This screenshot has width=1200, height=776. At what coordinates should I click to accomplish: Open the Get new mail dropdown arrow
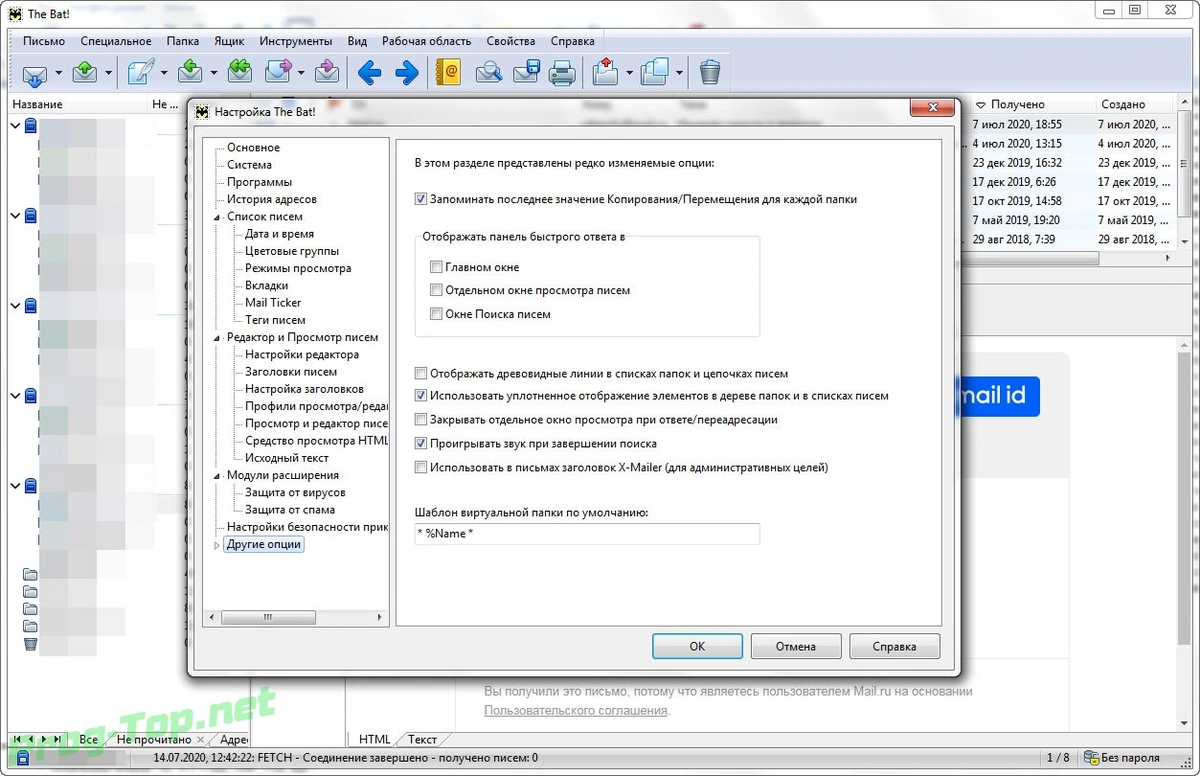point(59,74)
